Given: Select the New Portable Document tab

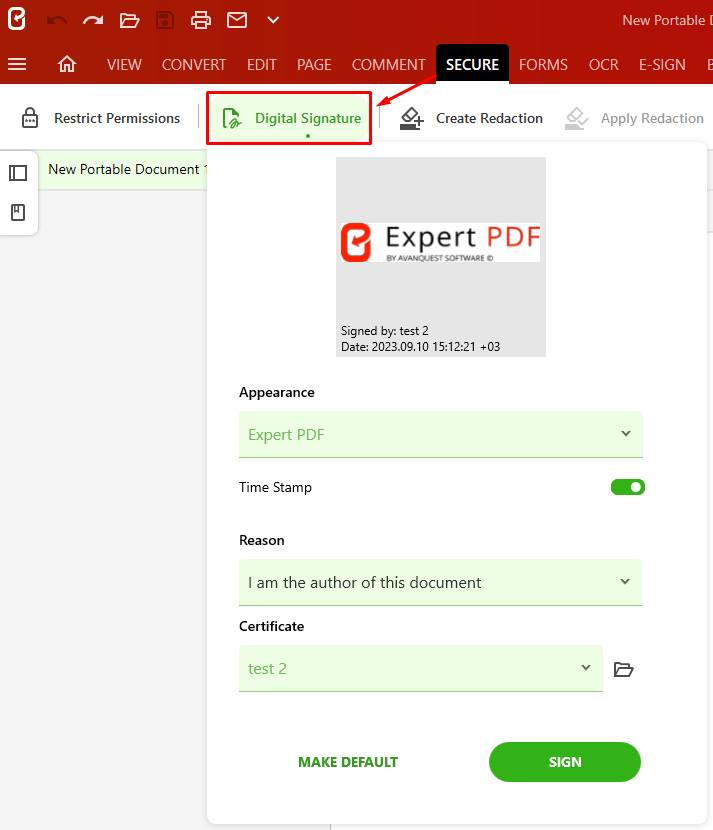Looking at the screenshot, I should pos(124,169).
